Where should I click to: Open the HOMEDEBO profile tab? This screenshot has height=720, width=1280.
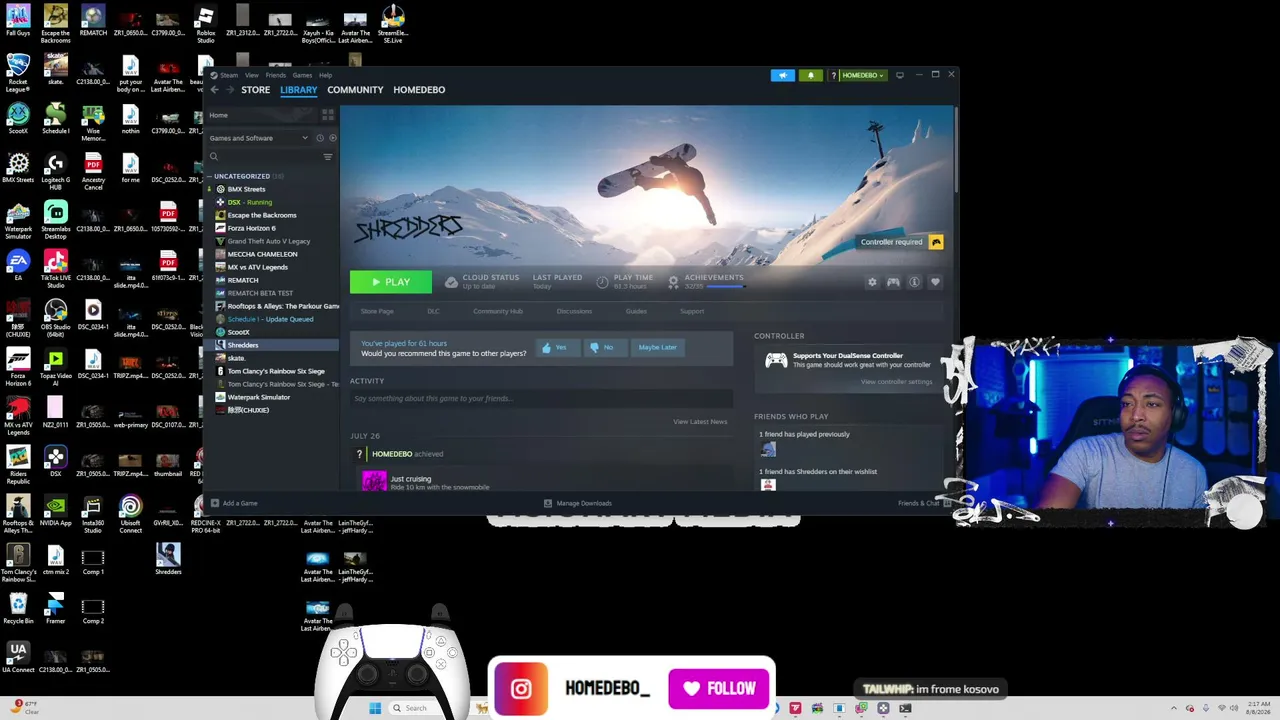pyautogui.click(x=419, y=90)
